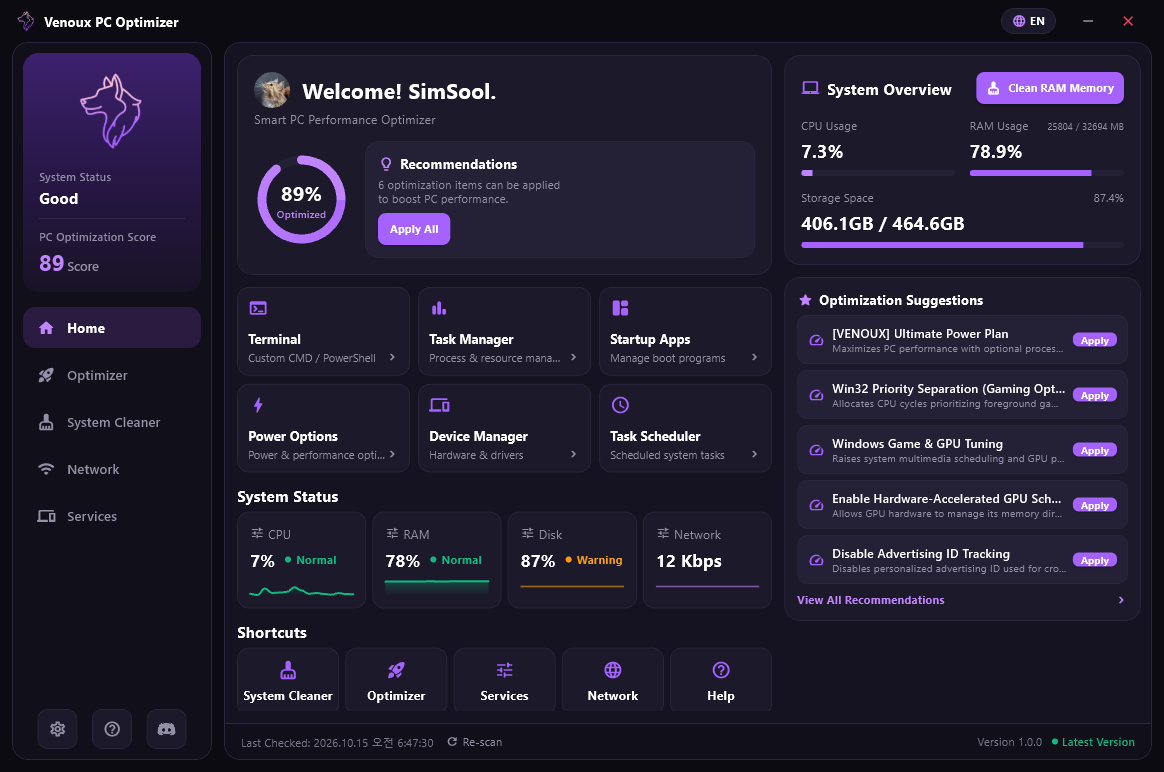The image size is (1164, 772).
Task: Click Re-scan in the status bar
Action: 475,742
